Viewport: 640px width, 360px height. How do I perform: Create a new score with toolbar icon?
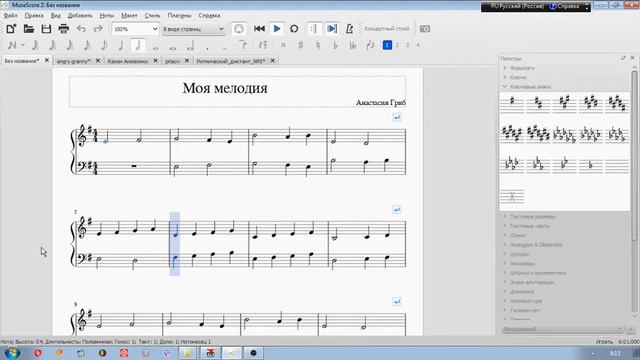pyautogui.click(x=11, y=29)
